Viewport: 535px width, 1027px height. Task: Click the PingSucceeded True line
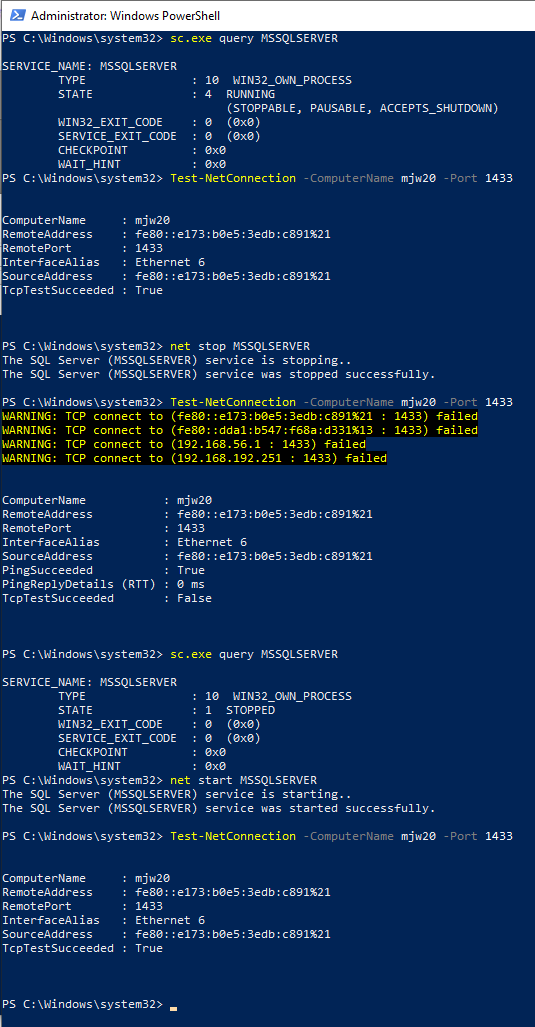(103, 570)
